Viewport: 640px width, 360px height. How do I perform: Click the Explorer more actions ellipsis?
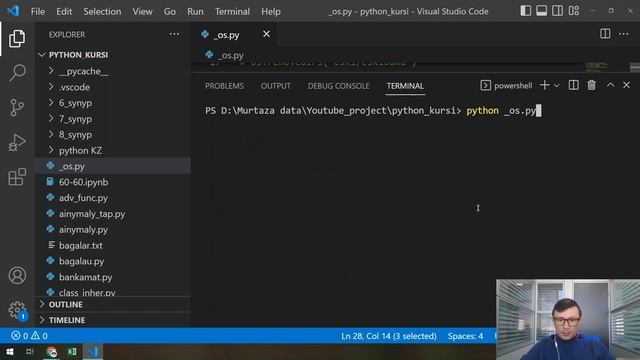pyautogui.click(x=174, y=34)
